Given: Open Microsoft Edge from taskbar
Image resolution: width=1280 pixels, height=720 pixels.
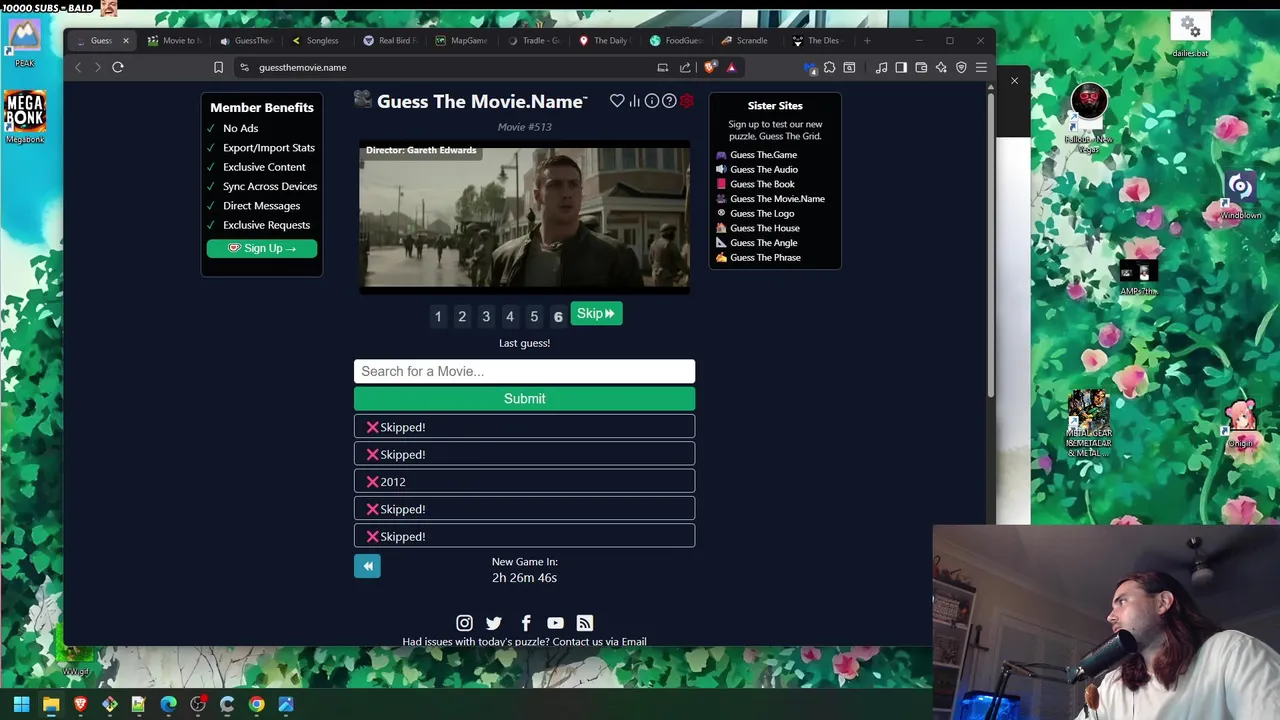Looking at the screenshot, I should click(x=168, y=705).
